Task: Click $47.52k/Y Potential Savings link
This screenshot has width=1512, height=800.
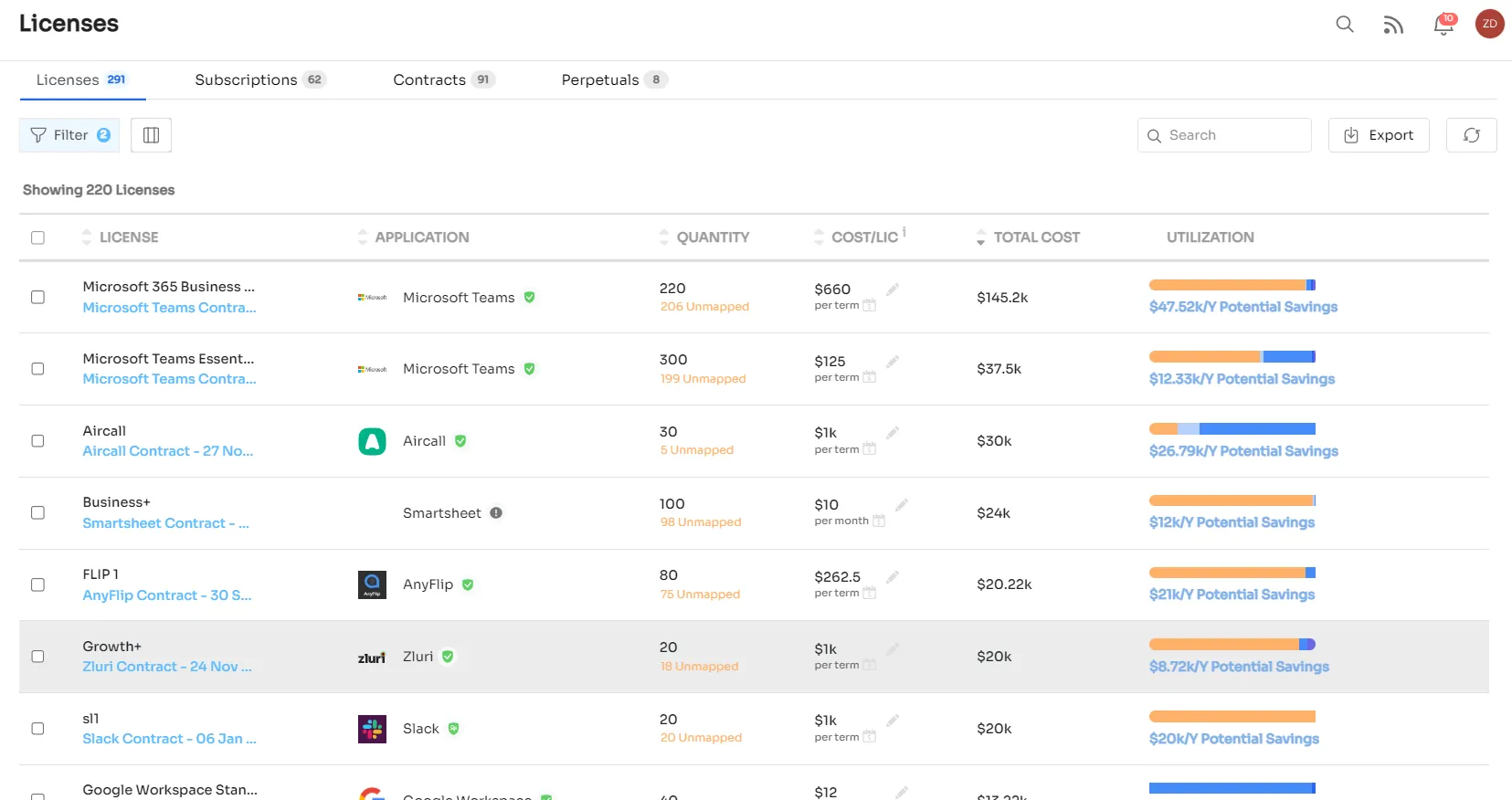Action: click(x=1243, y=307)
